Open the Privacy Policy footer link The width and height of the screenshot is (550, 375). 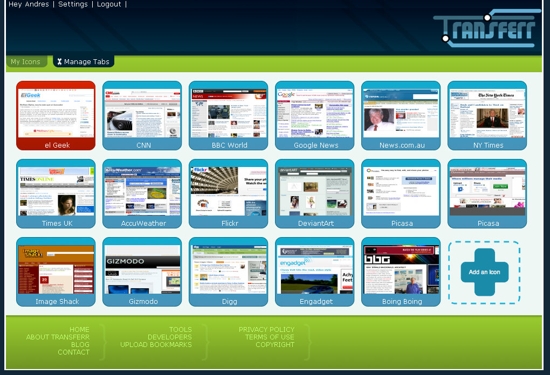pyautogui.click(x=266, y=329)
